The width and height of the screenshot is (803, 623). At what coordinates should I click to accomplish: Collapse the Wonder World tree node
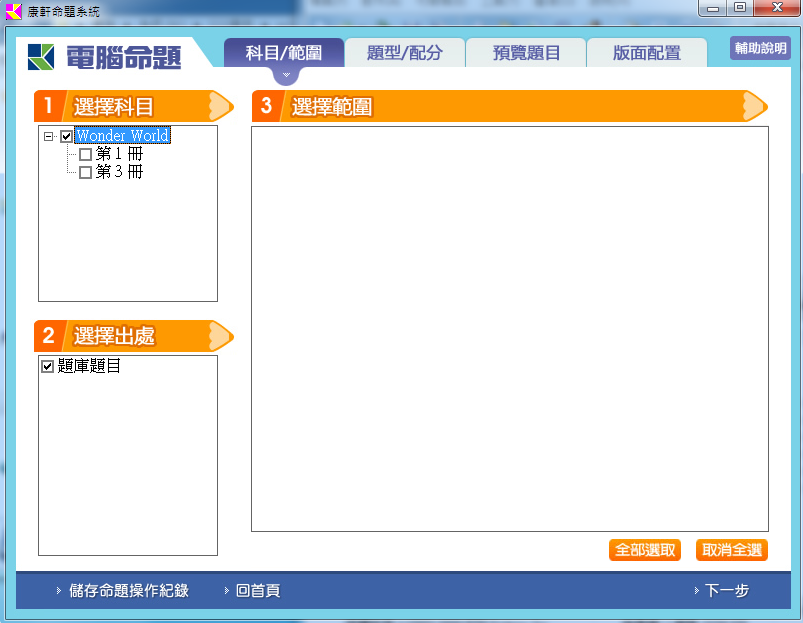(49, 136)
